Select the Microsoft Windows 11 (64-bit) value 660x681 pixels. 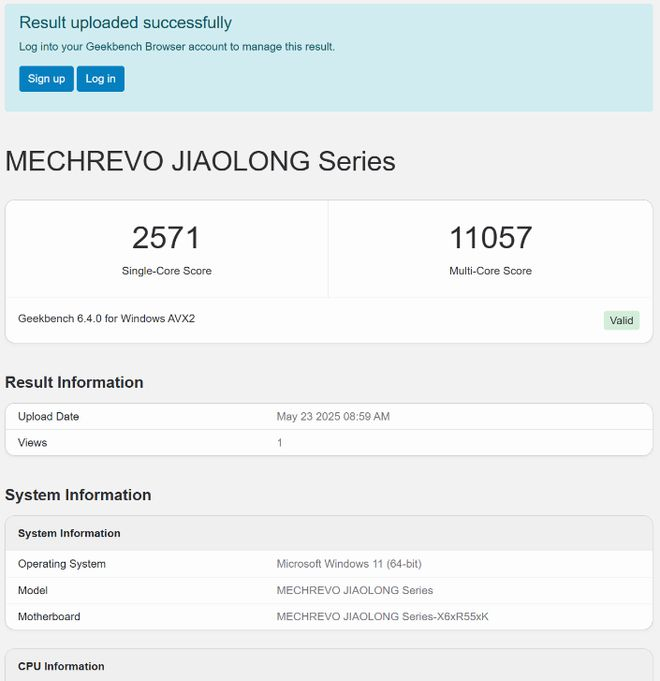[350, 564]
